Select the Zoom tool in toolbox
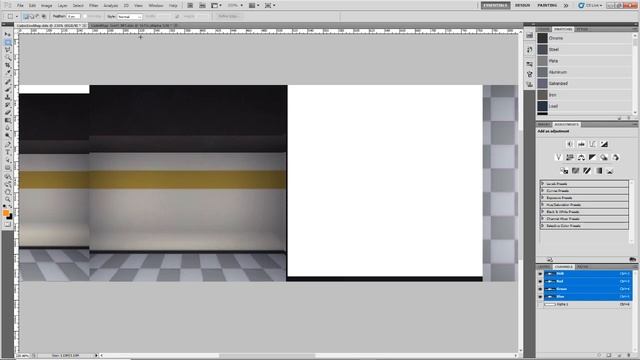The image size is (640, 360). pos(8,200)
